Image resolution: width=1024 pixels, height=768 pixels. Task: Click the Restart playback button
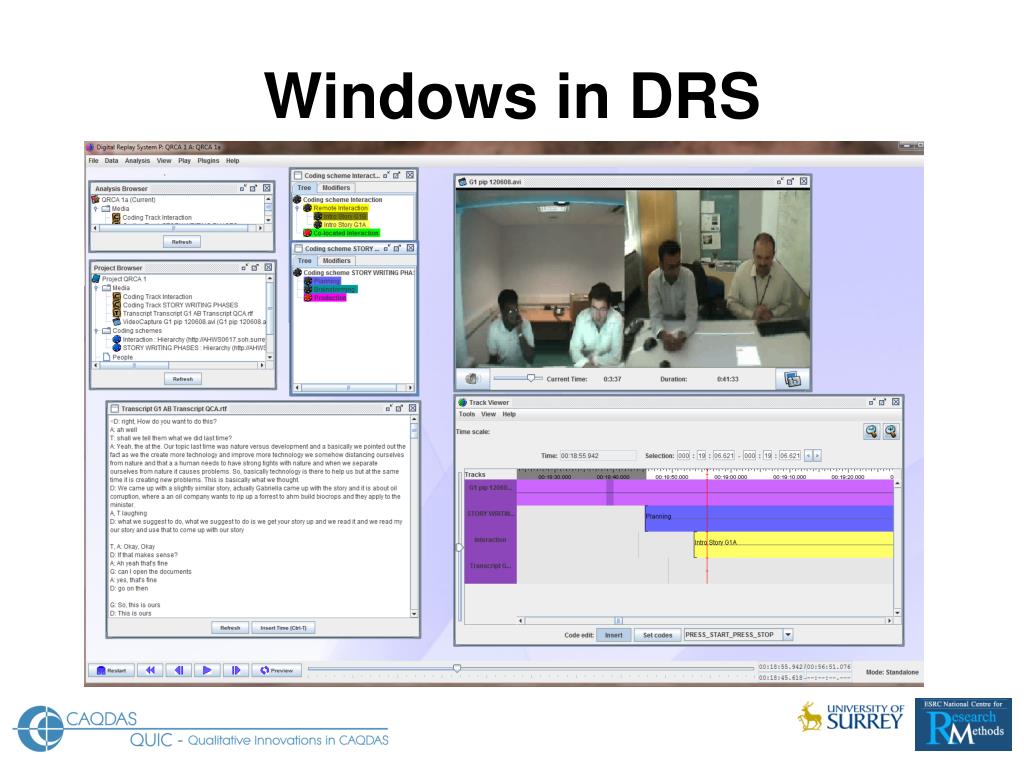pyautogui.click(x=111, y=670)
